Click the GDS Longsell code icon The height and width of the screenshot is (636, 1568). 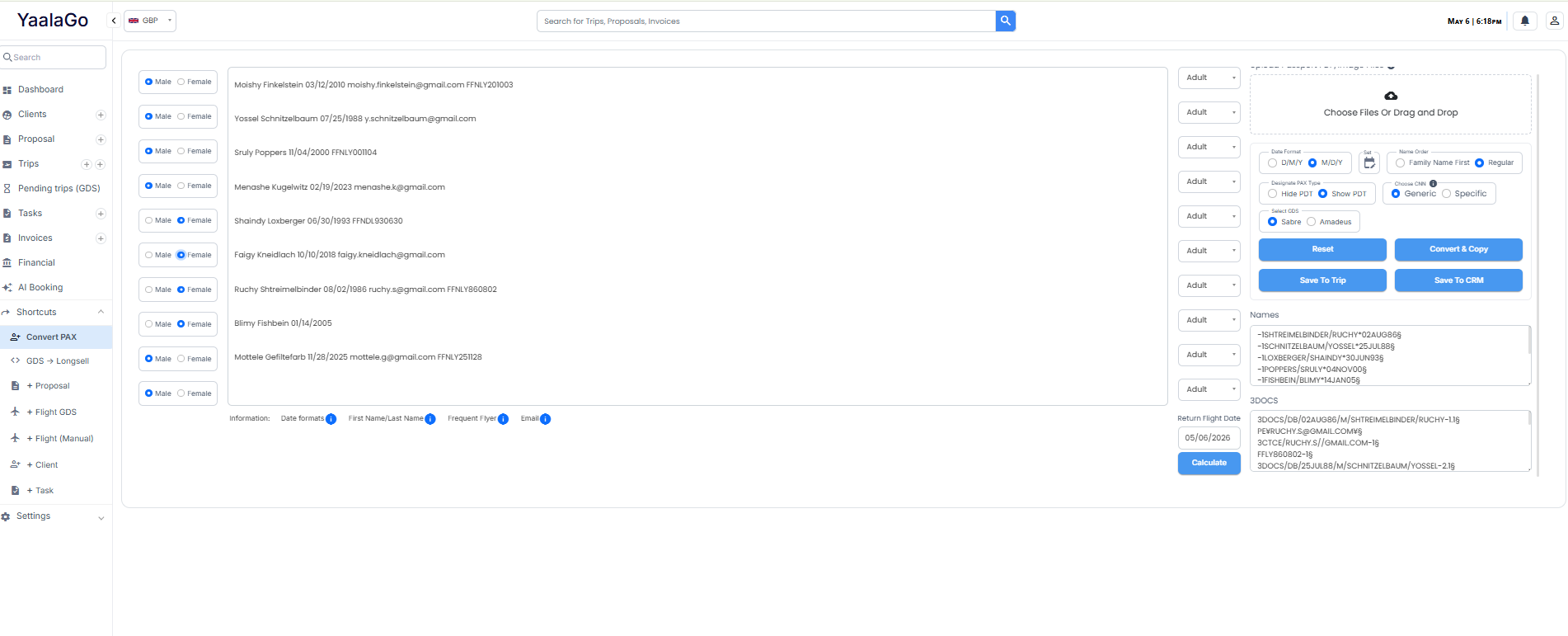coord(15,360)
